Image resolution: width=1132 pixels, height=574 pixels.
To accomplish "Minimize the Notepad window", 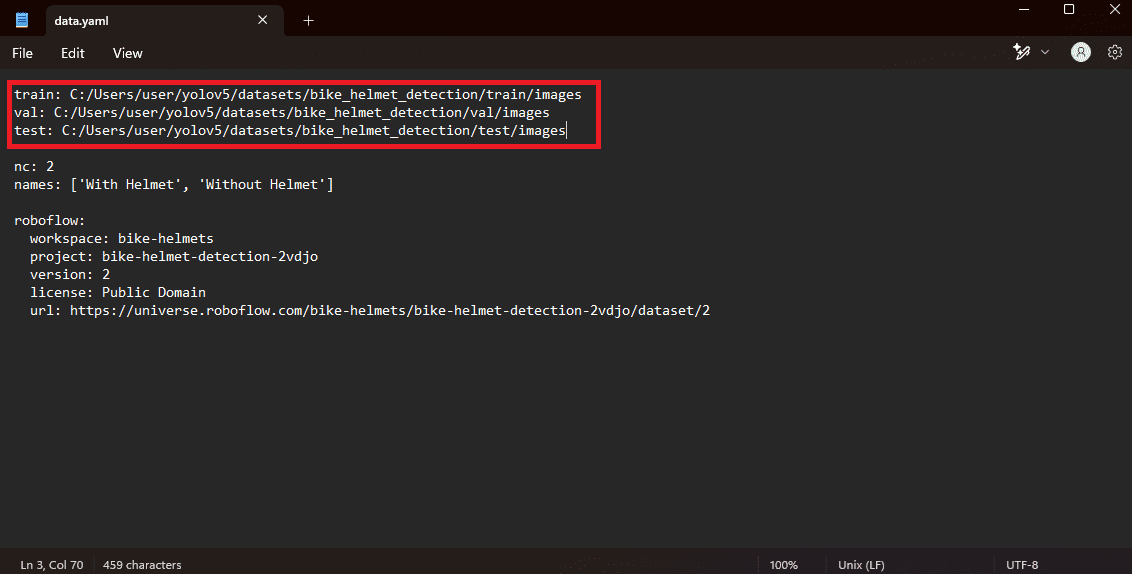I will 1024,9.
